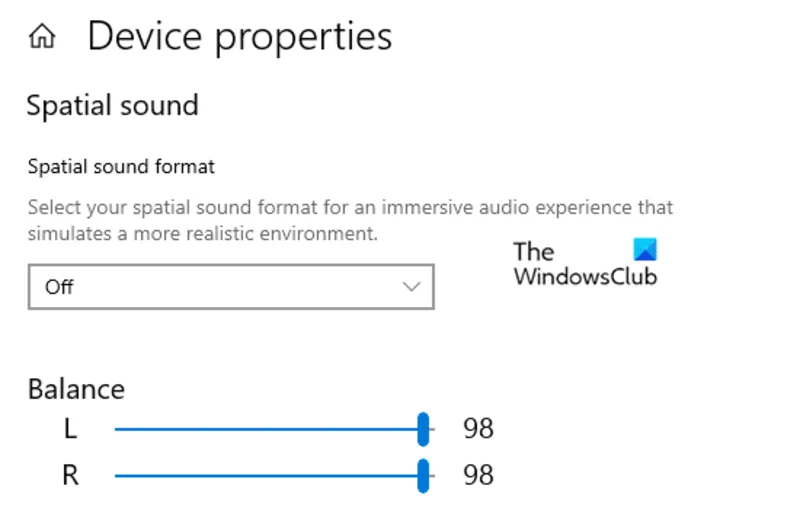Click the Device properties page title
Viewport: 800px width, 524px height.
click(240, 37)
